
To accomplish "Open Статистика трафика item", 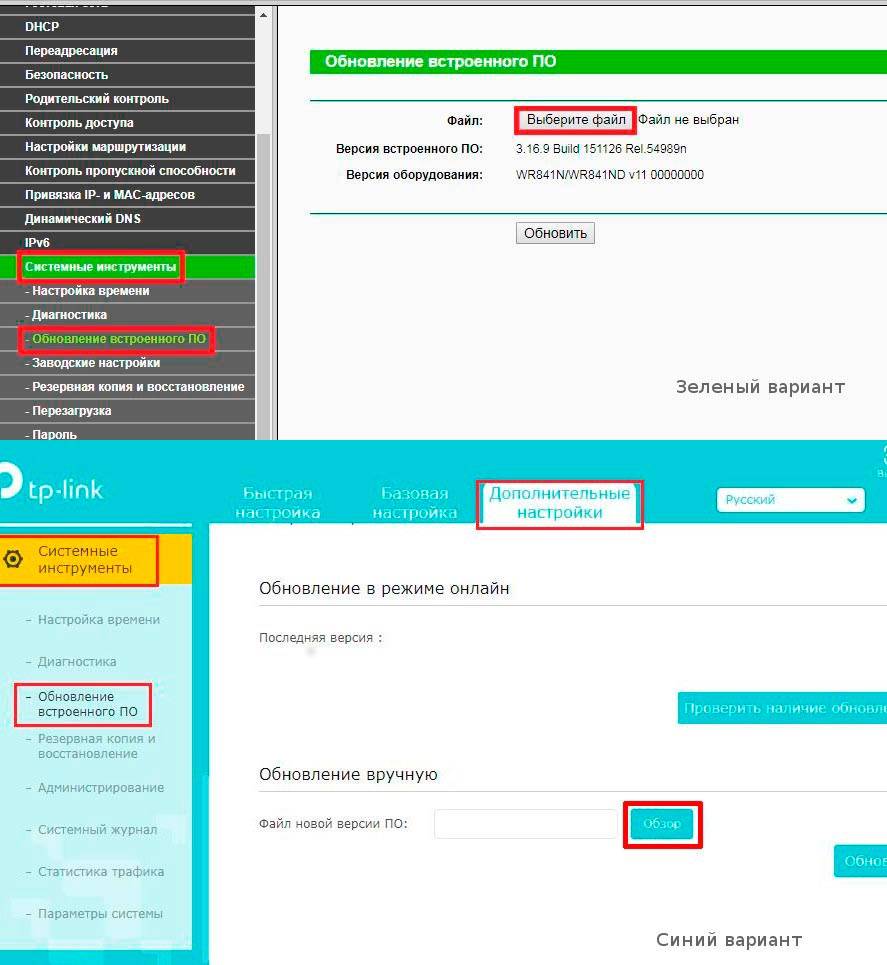I will 101,871.
